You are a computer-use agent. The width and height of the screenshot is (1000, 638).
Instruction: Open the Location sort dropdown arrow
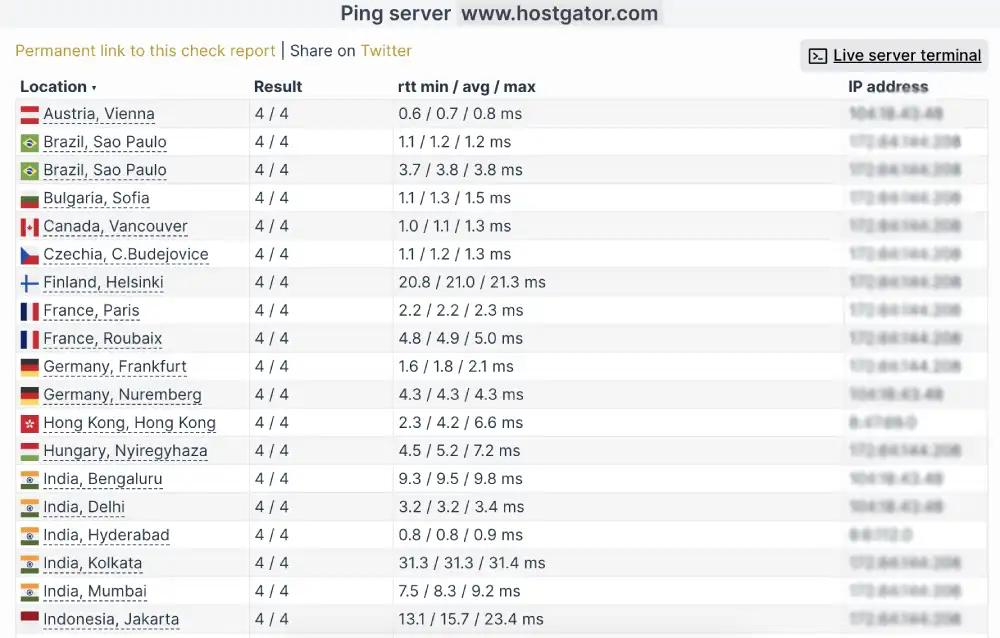[x=93, y=87]
